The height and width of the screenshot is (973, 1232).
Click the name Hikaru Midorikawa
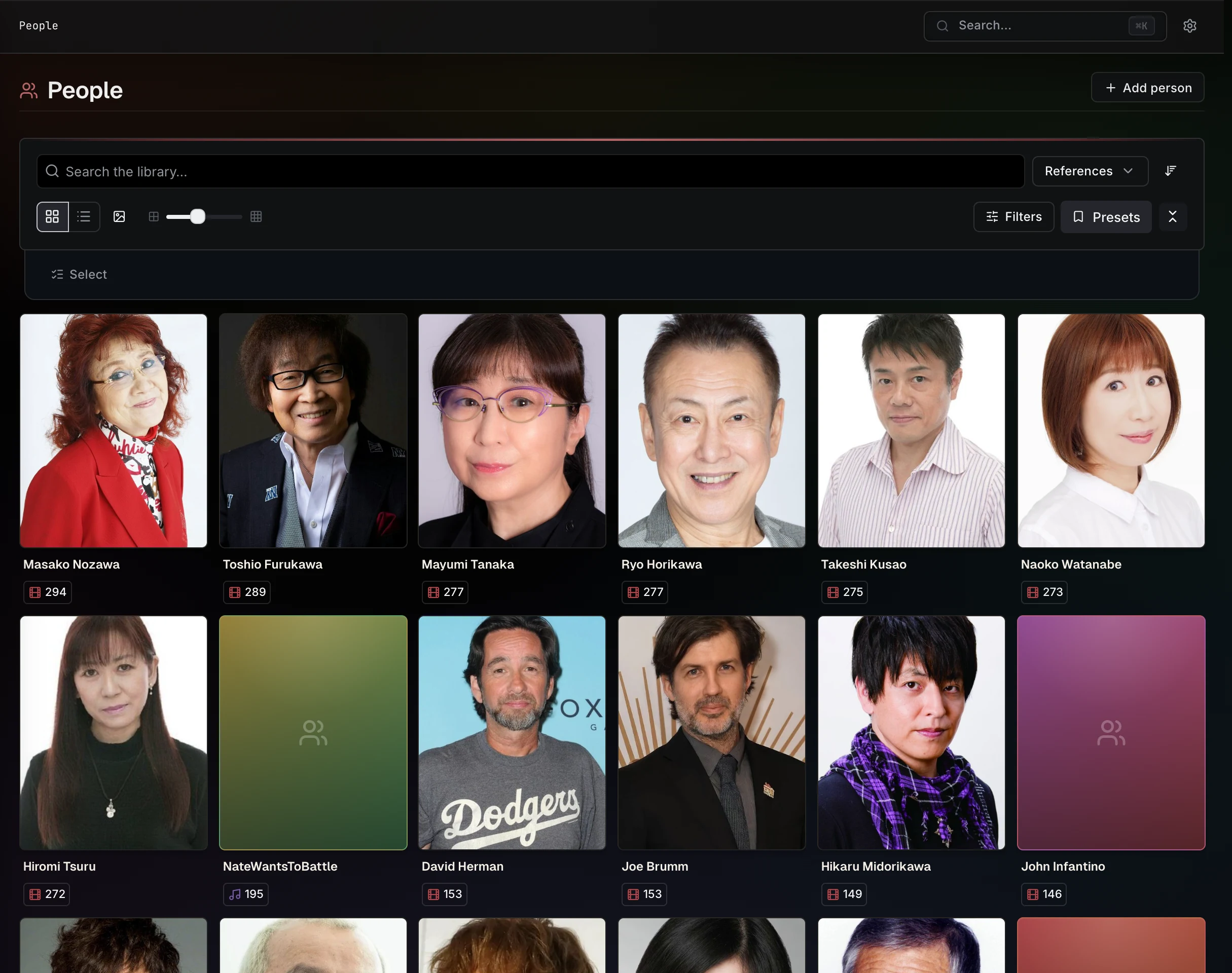[875, 866]
